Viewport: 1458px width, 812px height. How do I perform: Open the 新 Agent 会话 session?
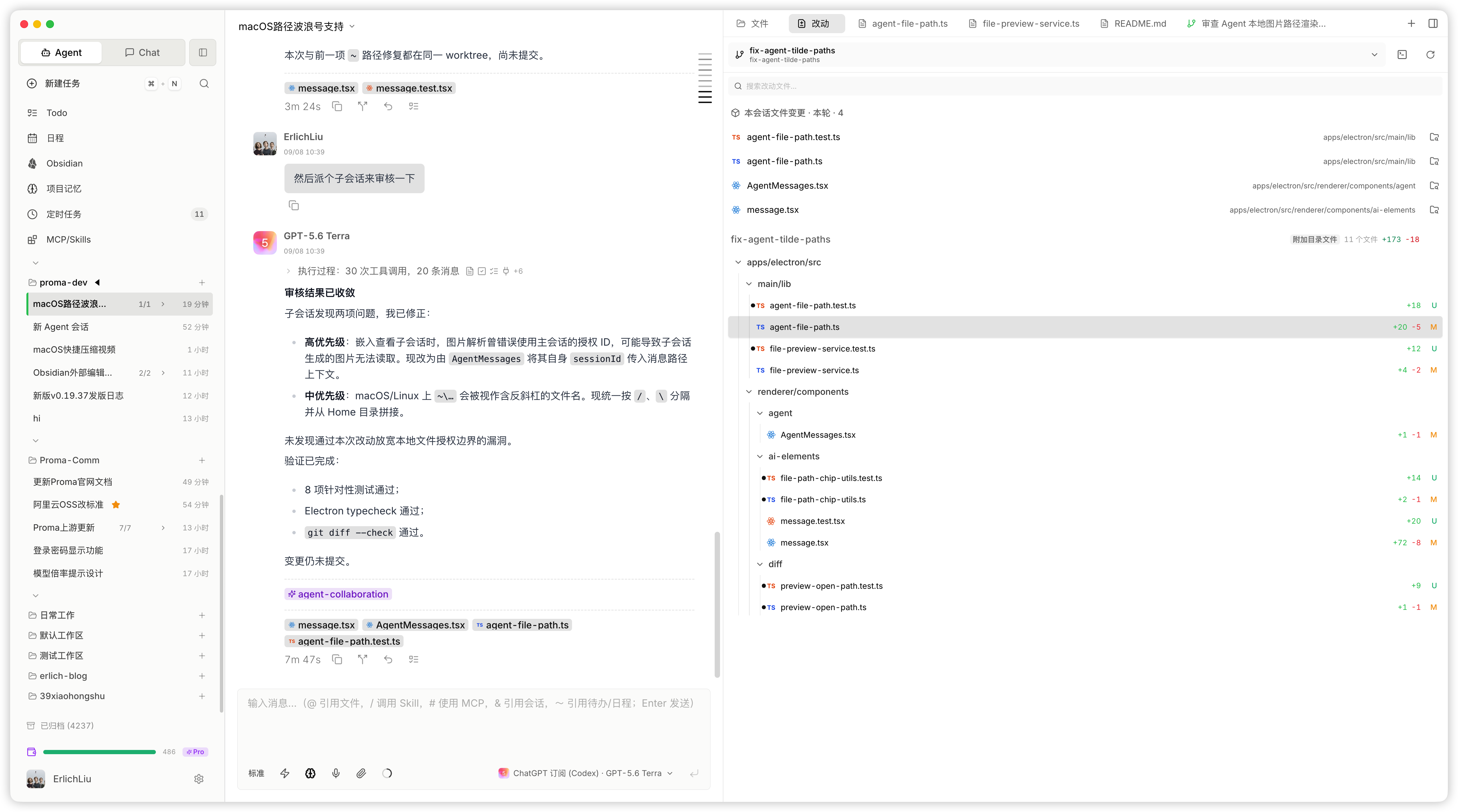pyautogui.click(x=120, y=327)
